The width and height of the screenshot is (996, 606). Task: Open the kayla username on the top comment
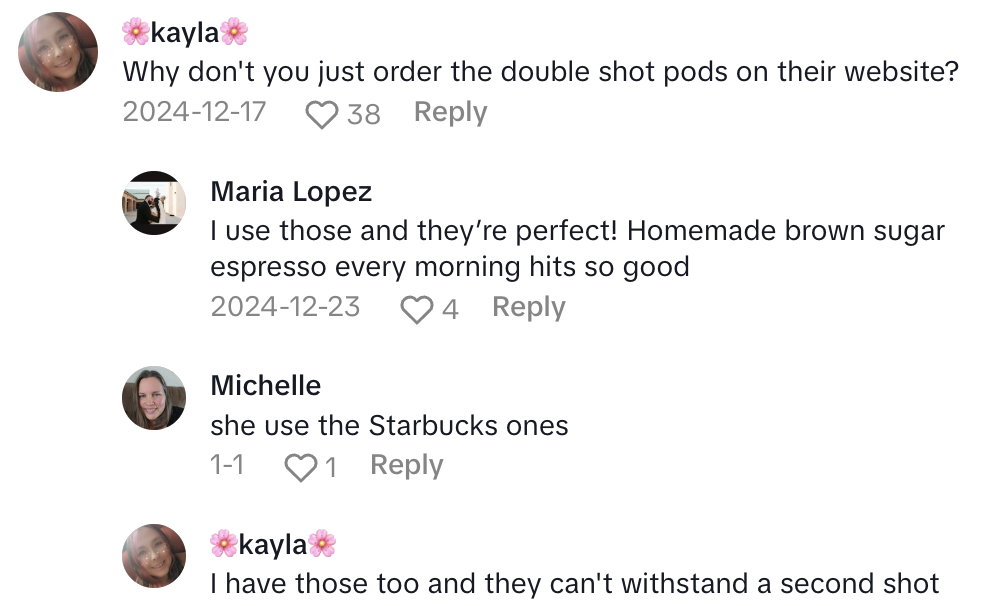point(185,33)
